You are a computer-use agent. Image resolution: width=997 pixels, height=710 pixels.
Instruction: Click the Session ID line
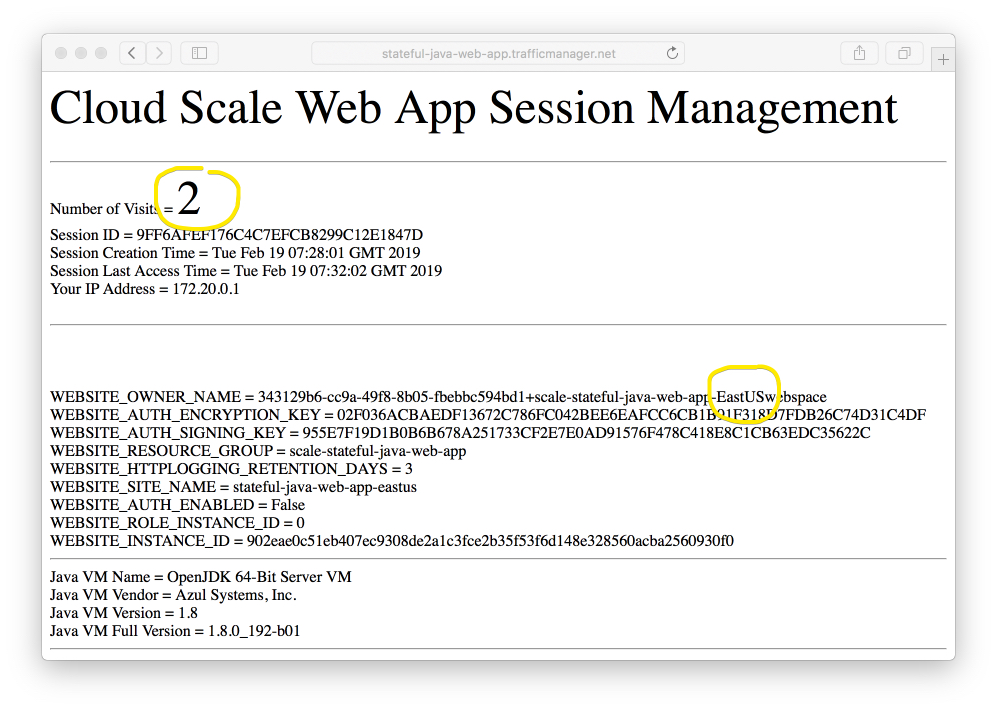click(237, 235)
